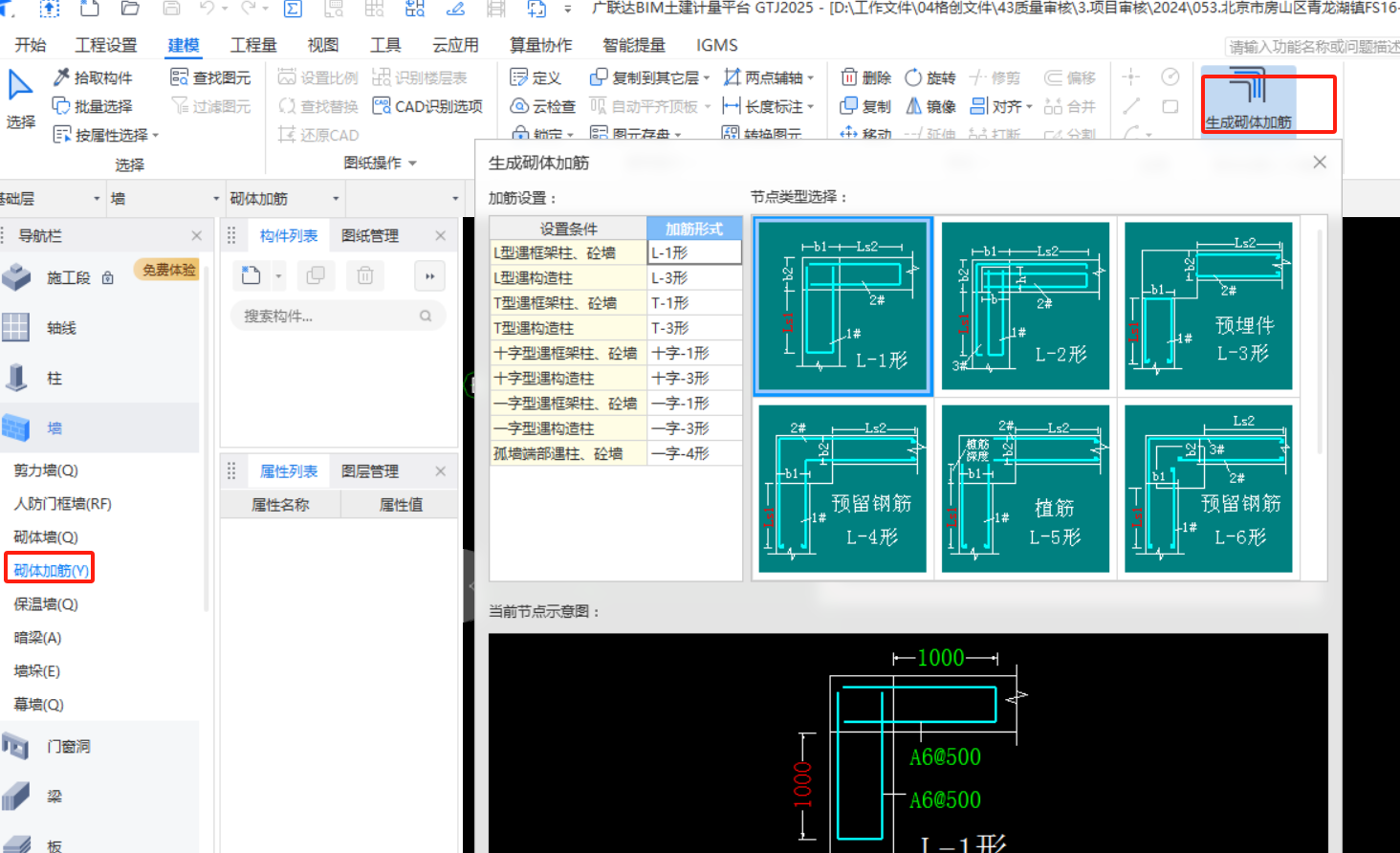Image resolution: width=1400 pixels, height=853 pixels.
Task: Click delete component trash icon
Action: click(364, 276)
